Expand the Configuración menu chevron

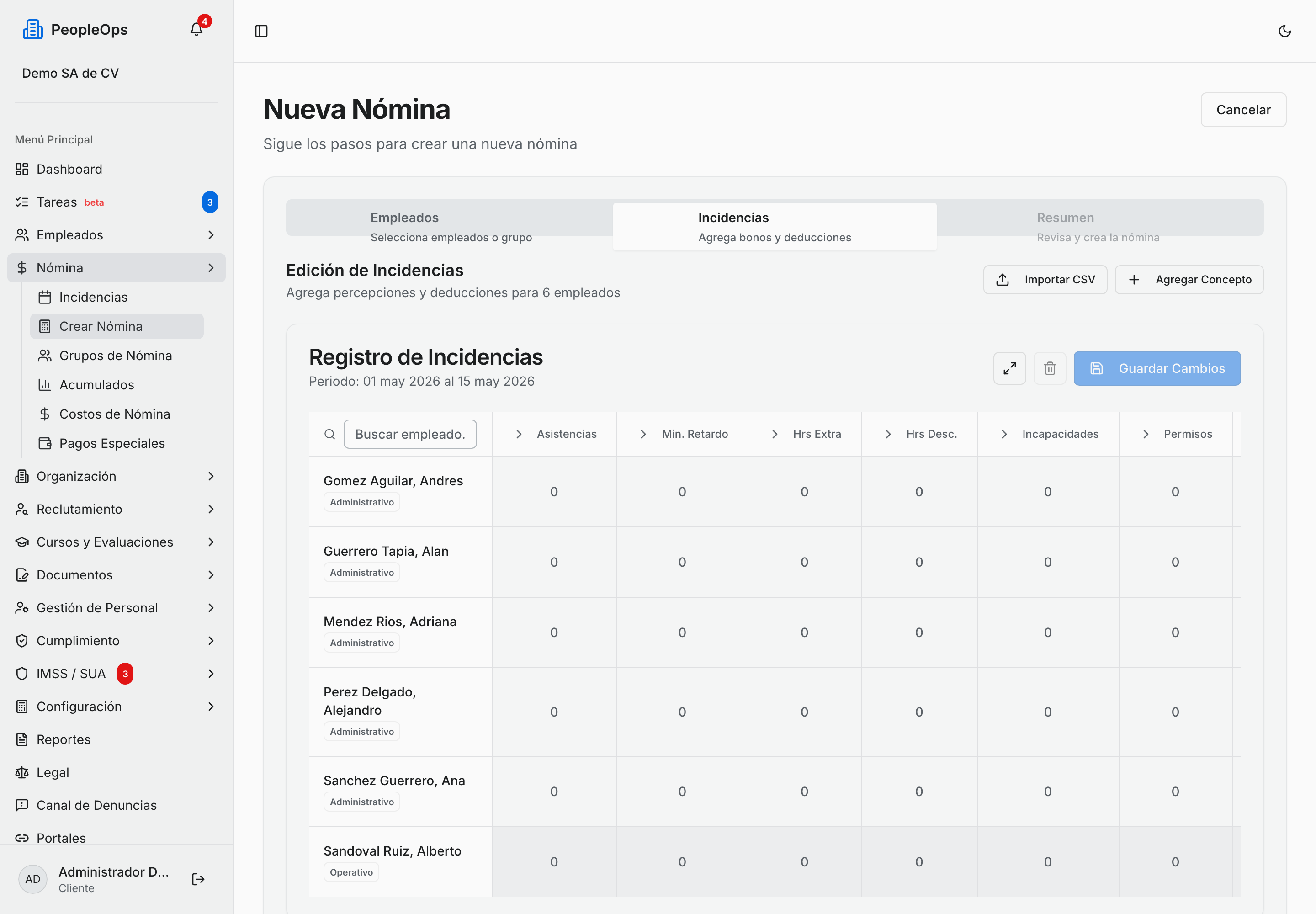211,707
